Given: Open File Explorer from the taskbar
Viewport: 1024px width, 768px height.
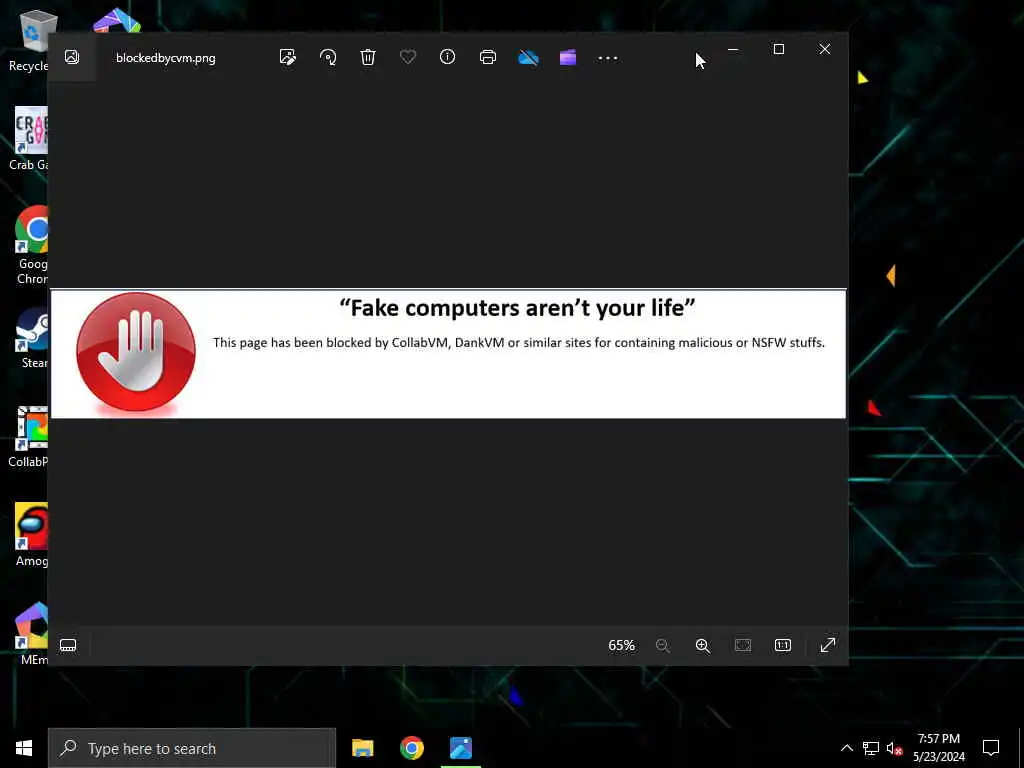Looking at the screenshot, I should pos(362,748).
